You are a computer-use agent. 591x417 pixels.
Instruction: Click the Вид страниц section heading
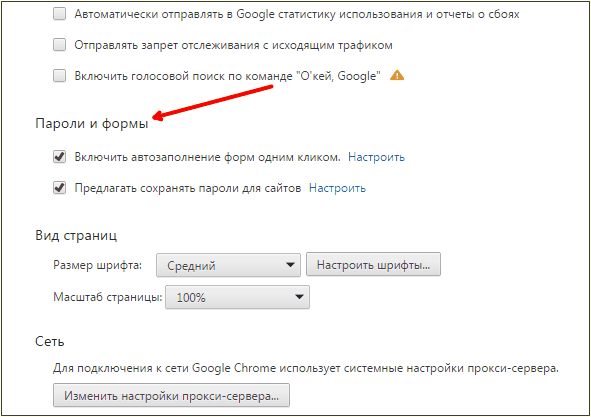pyautogui.click(x=76, y=235)
